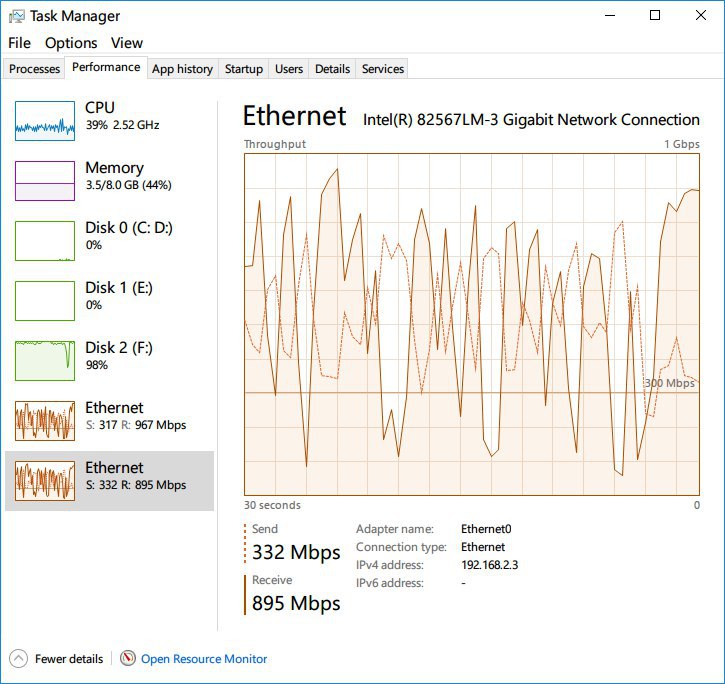Open the View menu
This screenshot has height=684, width=725.
point(127,43)
